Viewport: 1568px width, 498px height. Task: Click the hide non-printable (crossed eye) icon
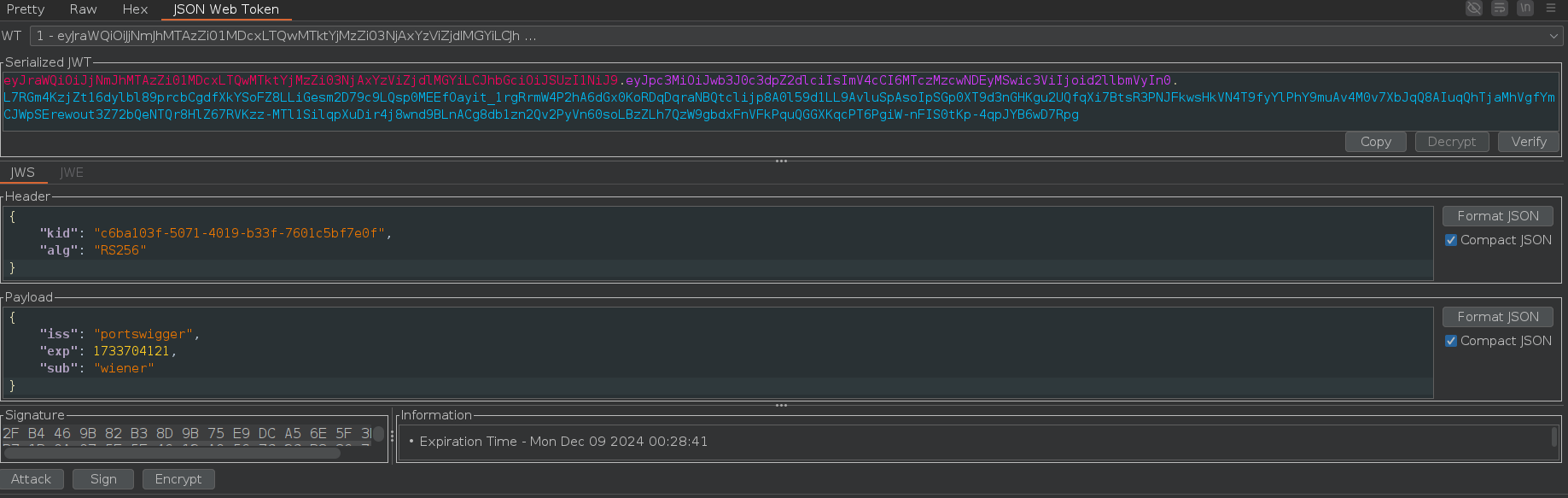[1474, 9]
